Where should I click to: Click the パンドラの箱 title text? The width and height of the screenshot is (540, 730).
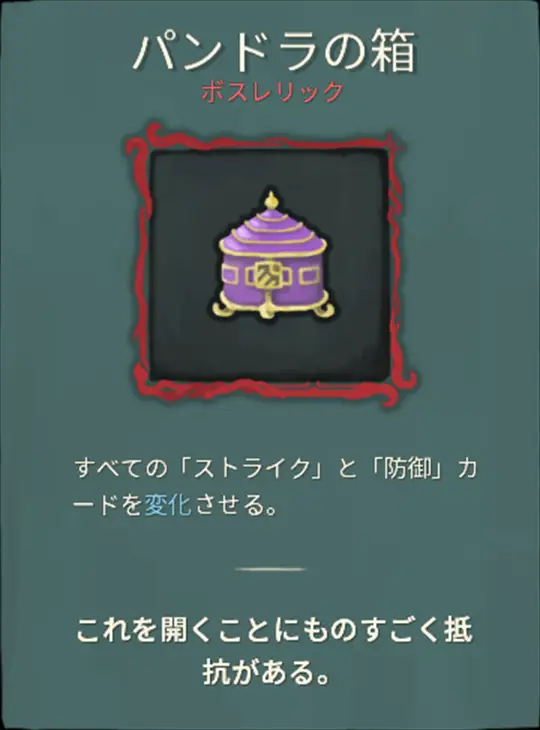coord(275,50)
